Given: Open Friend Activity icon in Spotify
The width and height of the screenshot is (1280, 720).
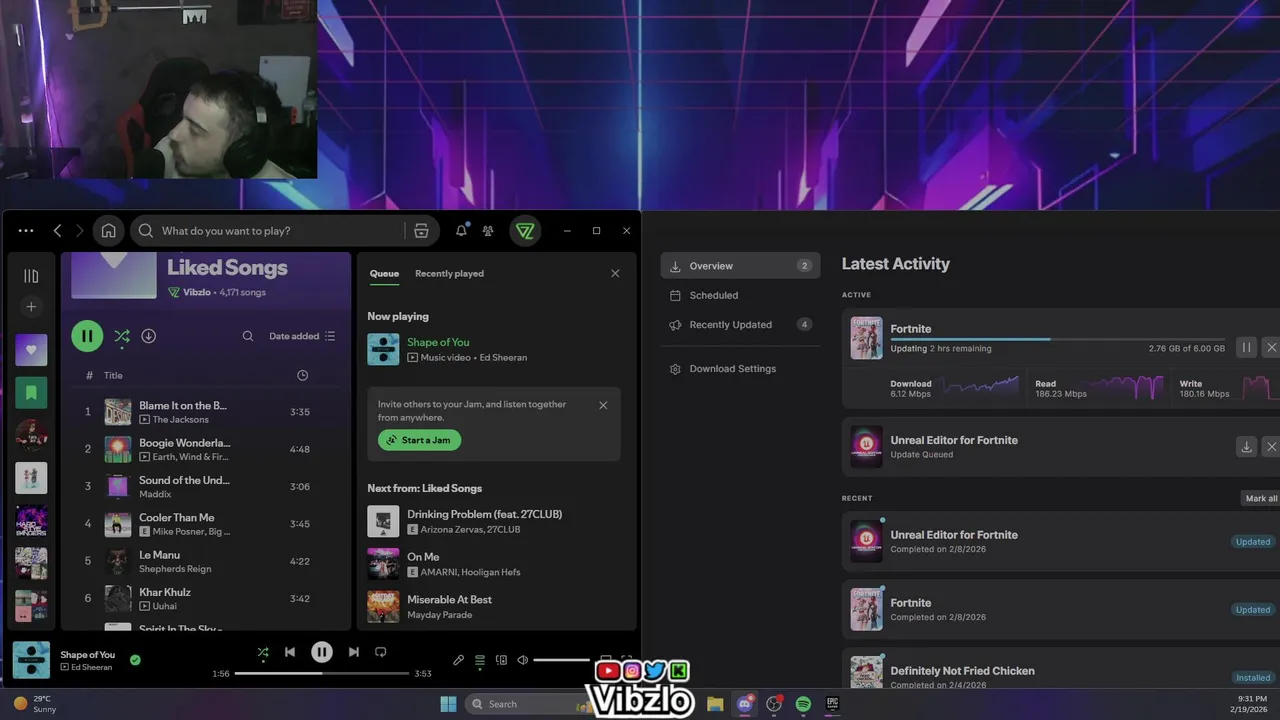Looking at the screenshot, I should [x=488, y=231].
